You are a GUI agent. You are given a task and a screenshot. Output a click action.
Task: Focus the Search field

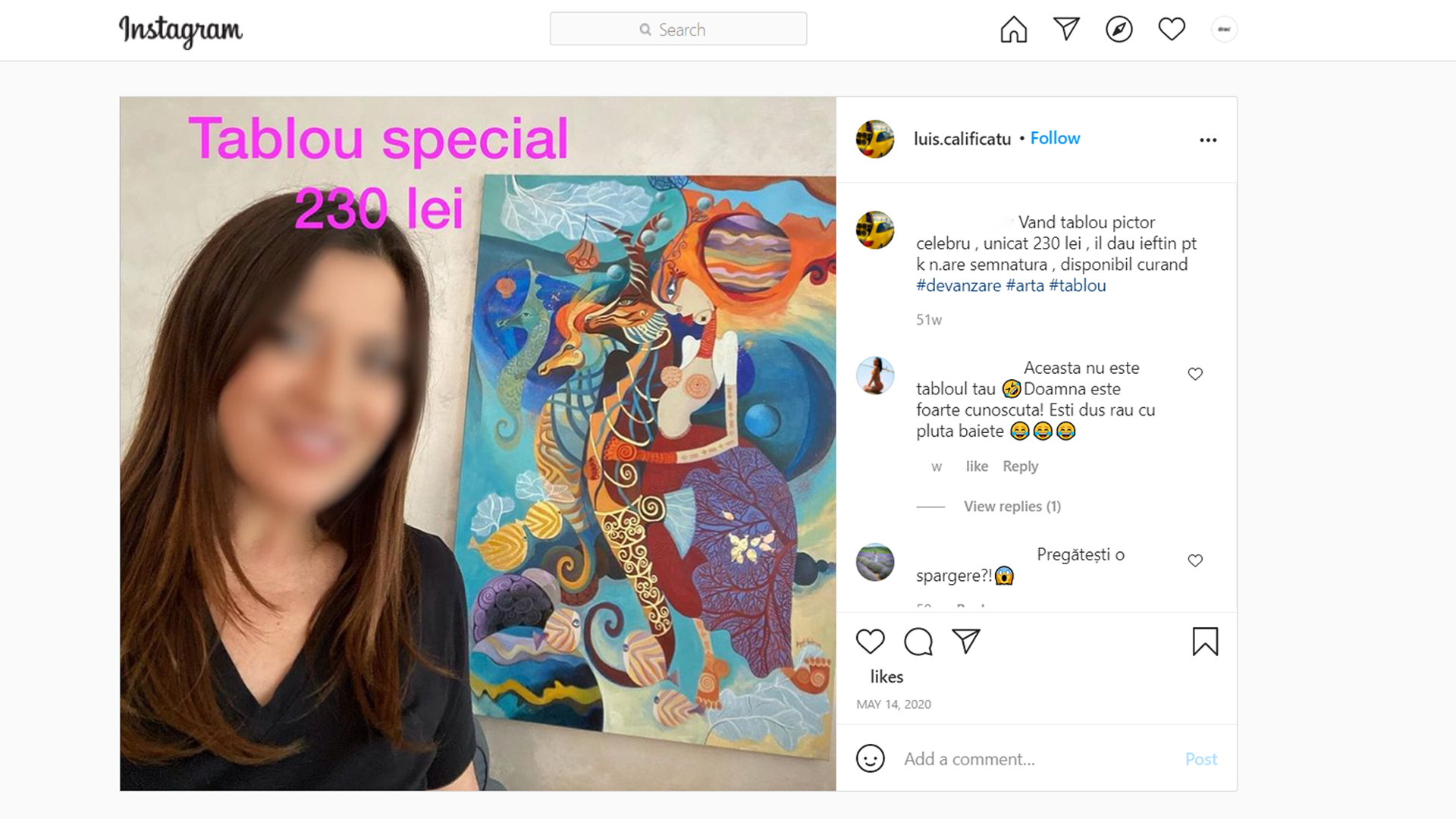pos(678,29)
